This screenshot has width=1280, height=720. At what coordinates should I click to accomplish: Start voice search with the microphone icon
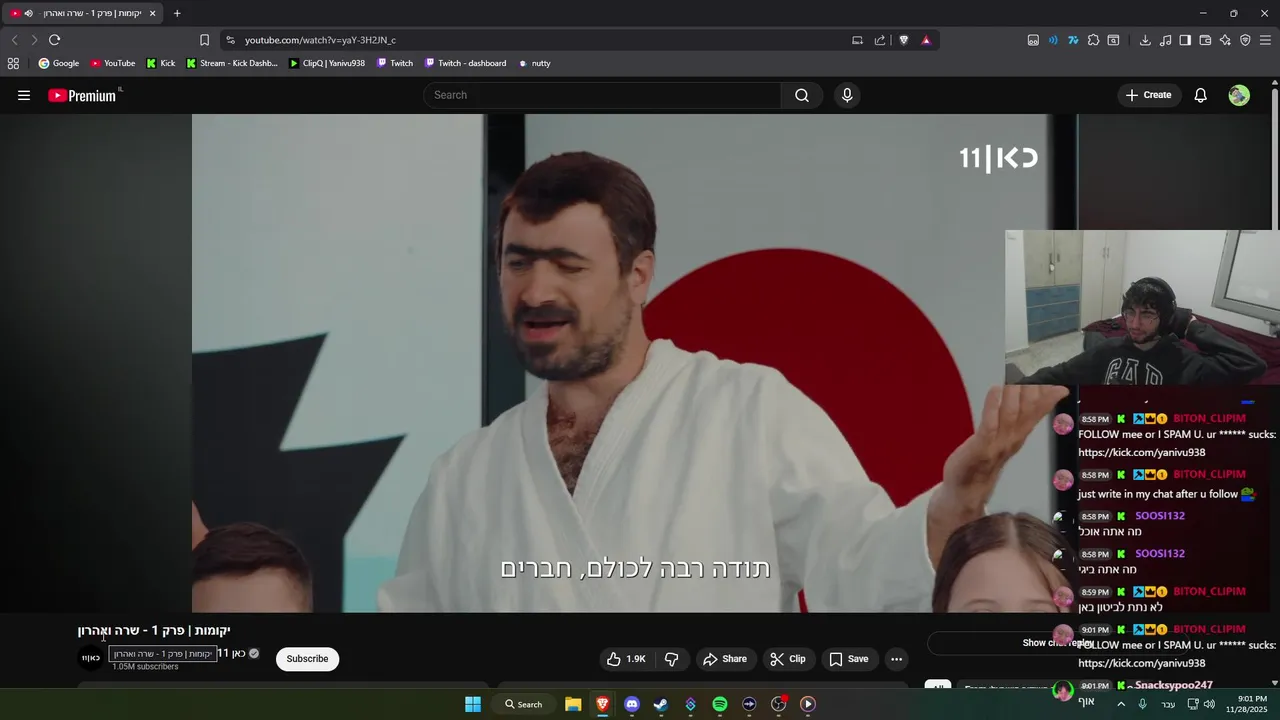click(x=847, y=95)
